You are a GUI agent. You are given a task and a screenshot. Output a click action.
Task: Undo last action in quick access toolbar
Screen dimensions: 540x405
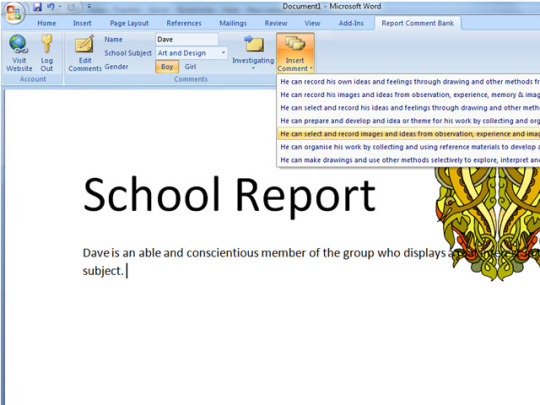tap(51, 7)
